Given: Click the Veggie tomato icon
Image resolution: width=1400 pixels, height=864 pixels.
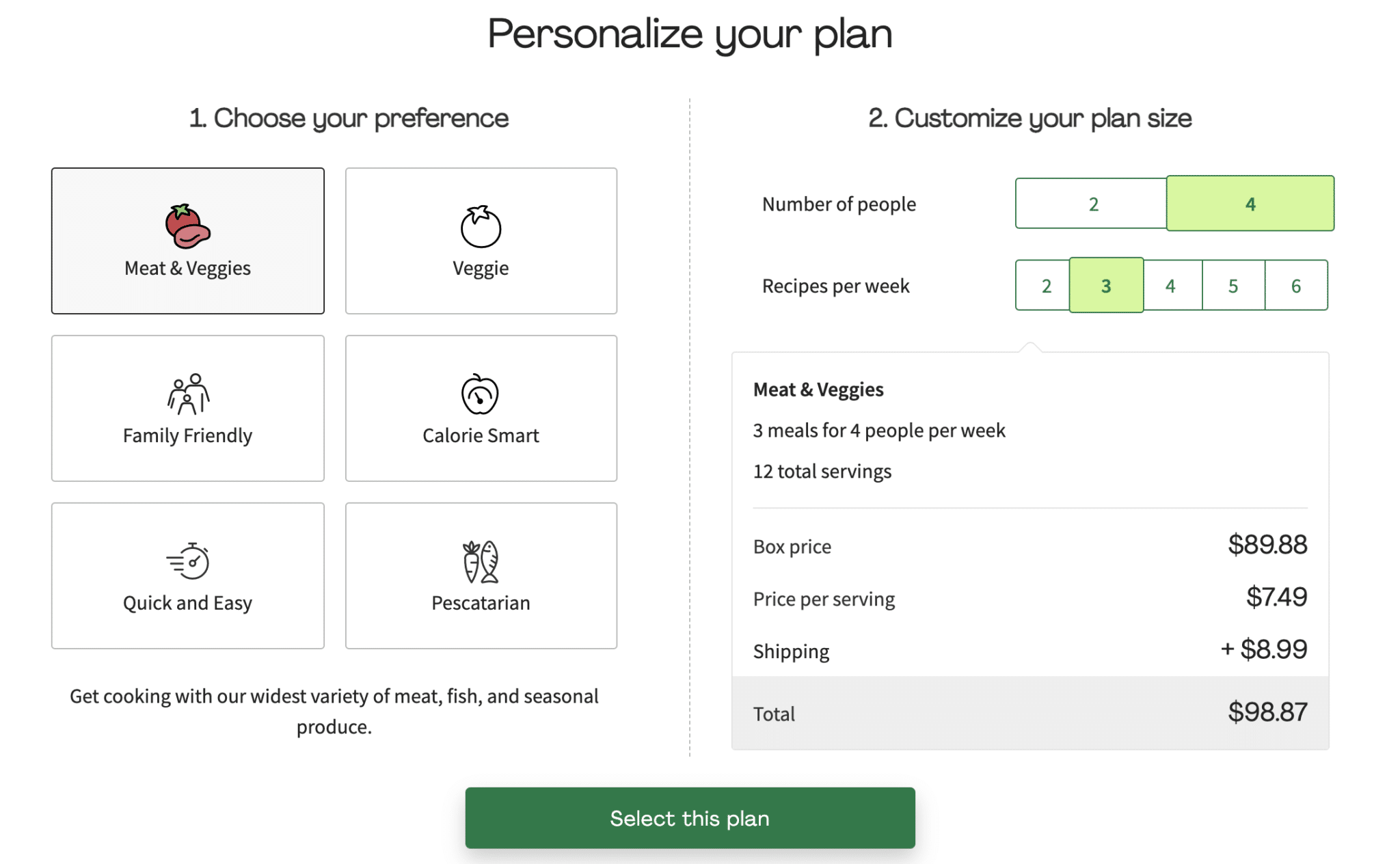Looking at the screenshot, I should point(481,226).
